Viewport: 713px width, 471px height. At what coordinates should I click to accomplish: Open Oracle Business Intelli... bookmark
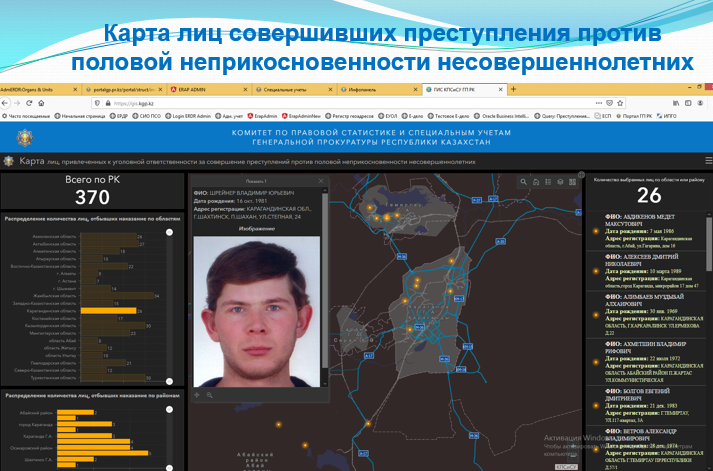tap(502, 116)
